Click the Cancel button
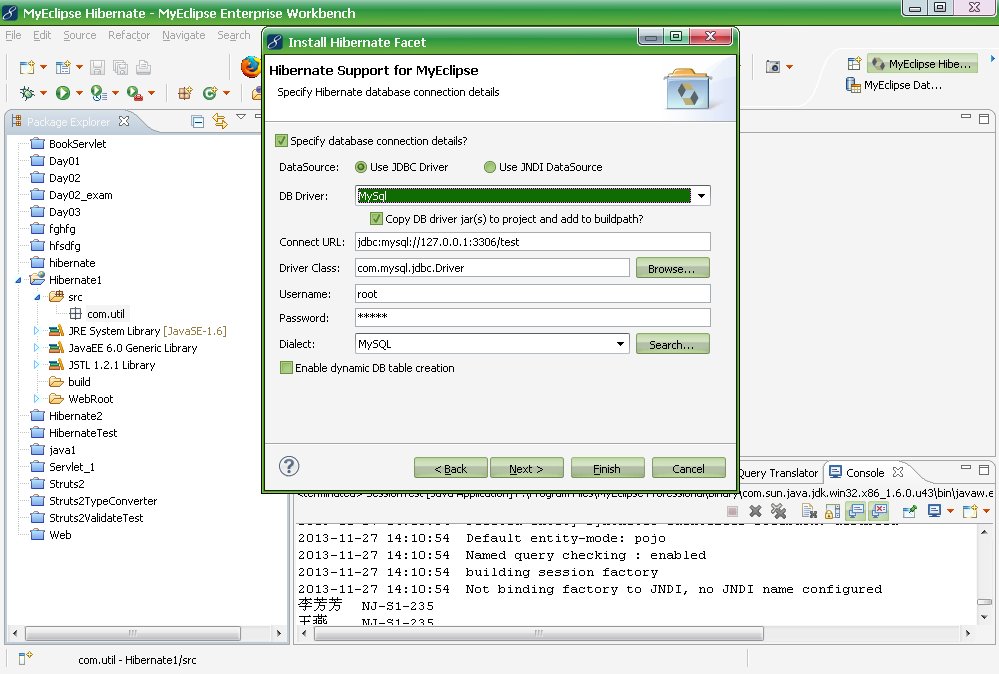 [688, 468]
